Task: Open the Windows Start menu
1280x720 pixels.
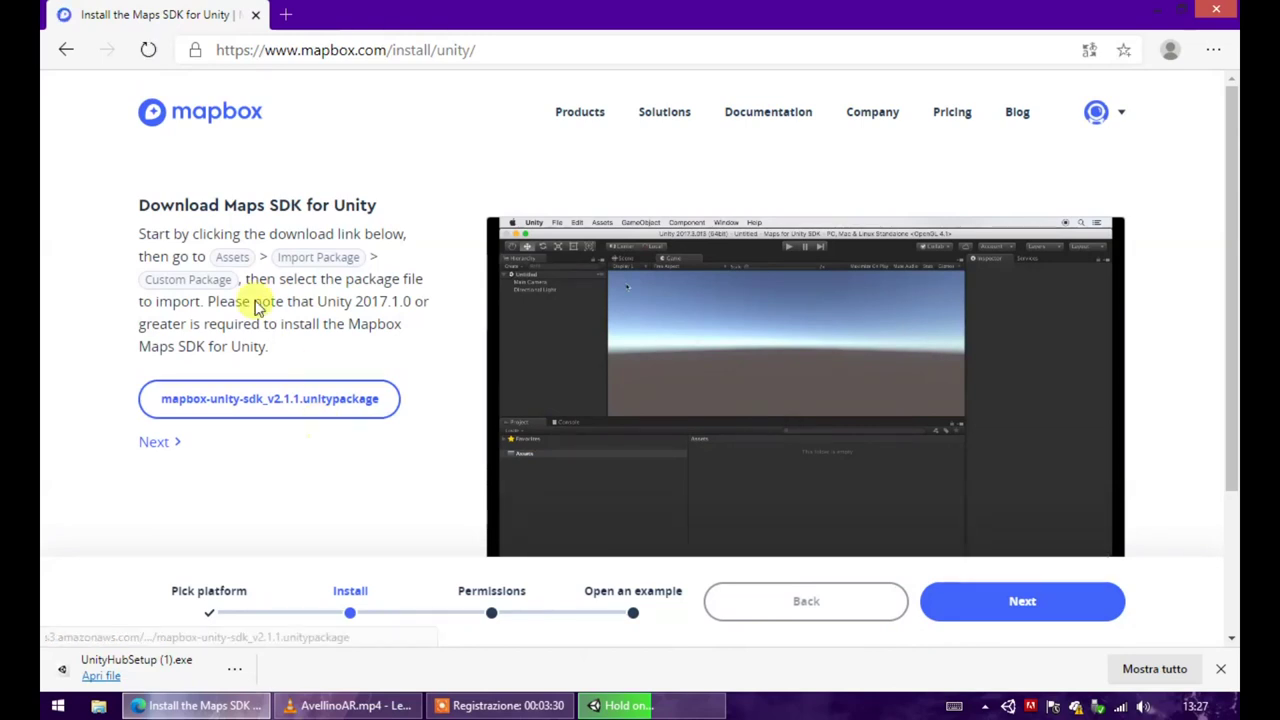Action: click(x=58, y=706)
